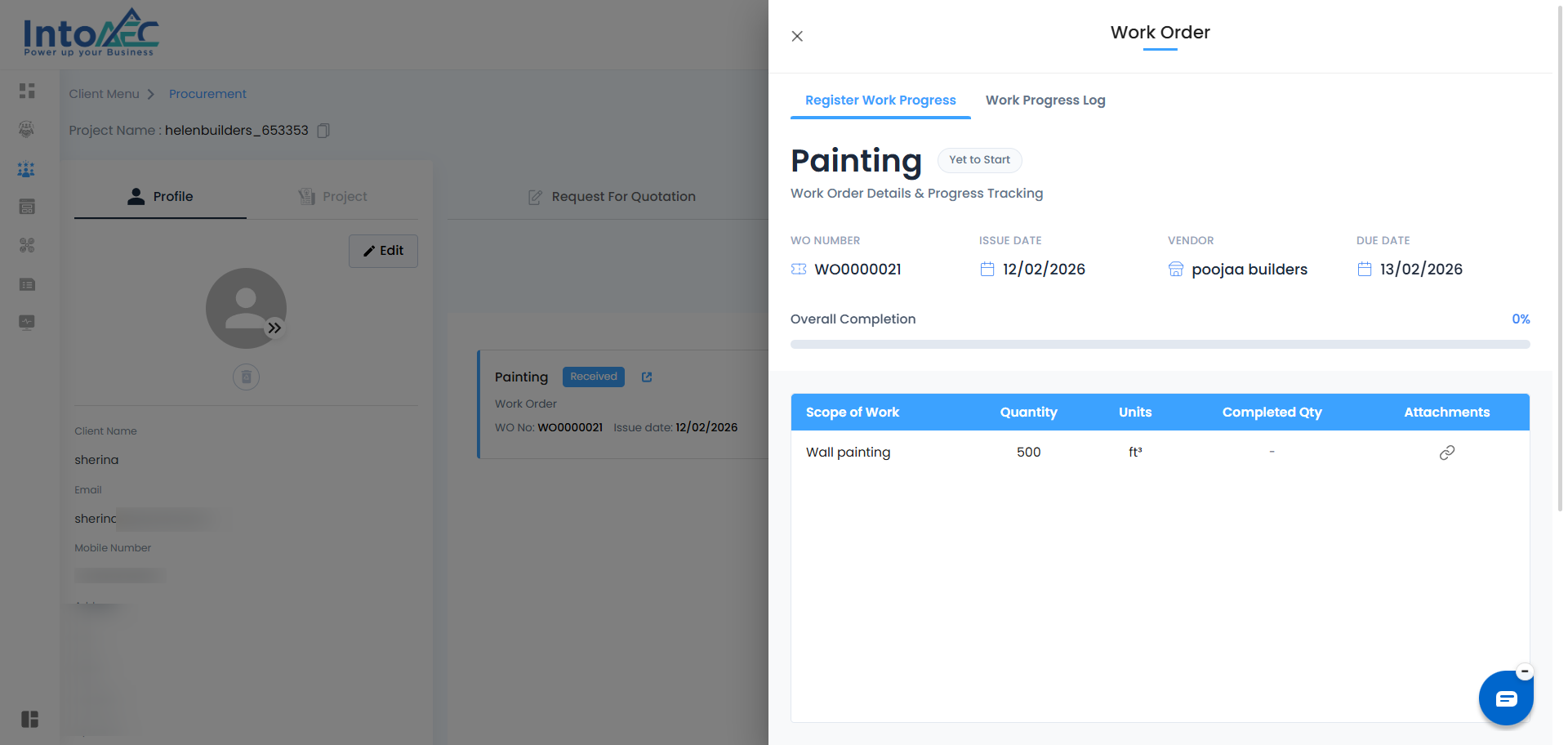The image size is (1568, 745).
Task: Open the four-circle modules sidebar icon
Action: click(27, 245)
